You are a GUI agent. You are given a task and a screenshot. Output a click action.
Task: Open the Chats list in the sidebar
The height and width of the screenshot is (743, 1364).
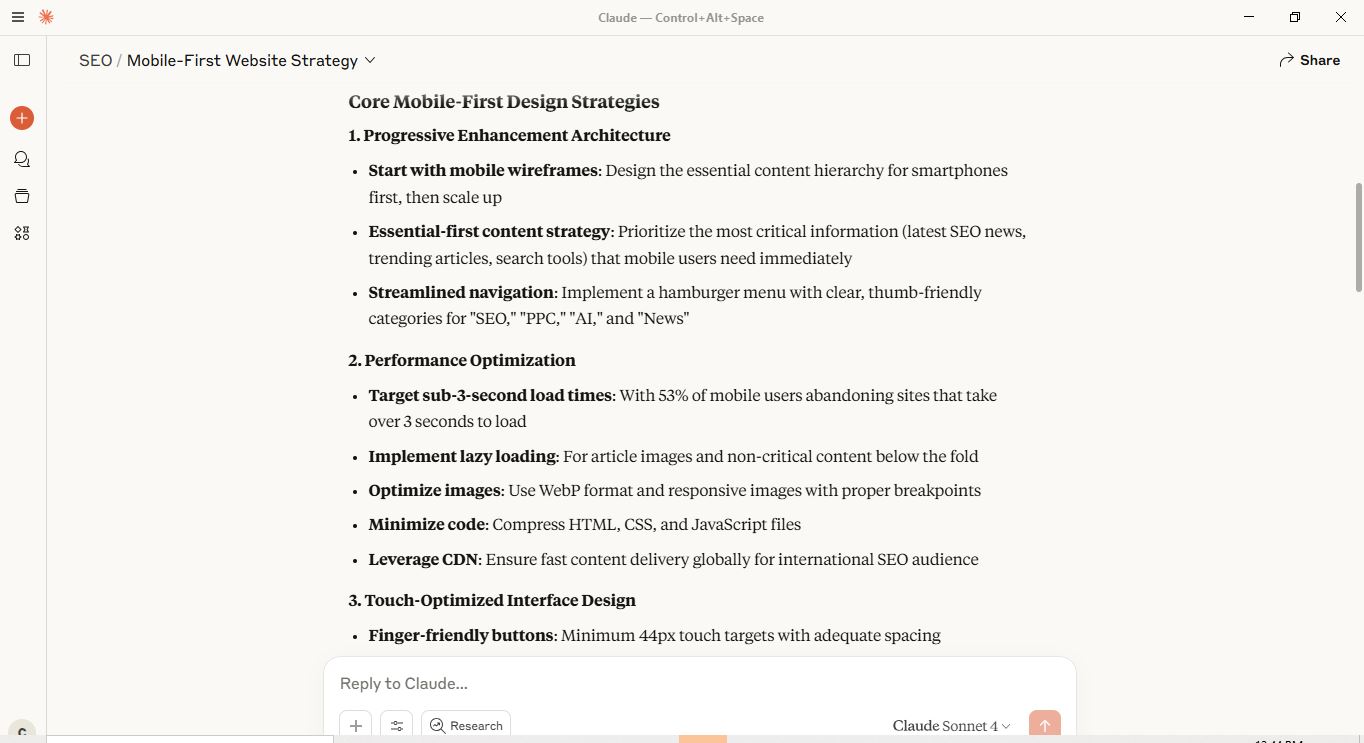tap(21, 158)
